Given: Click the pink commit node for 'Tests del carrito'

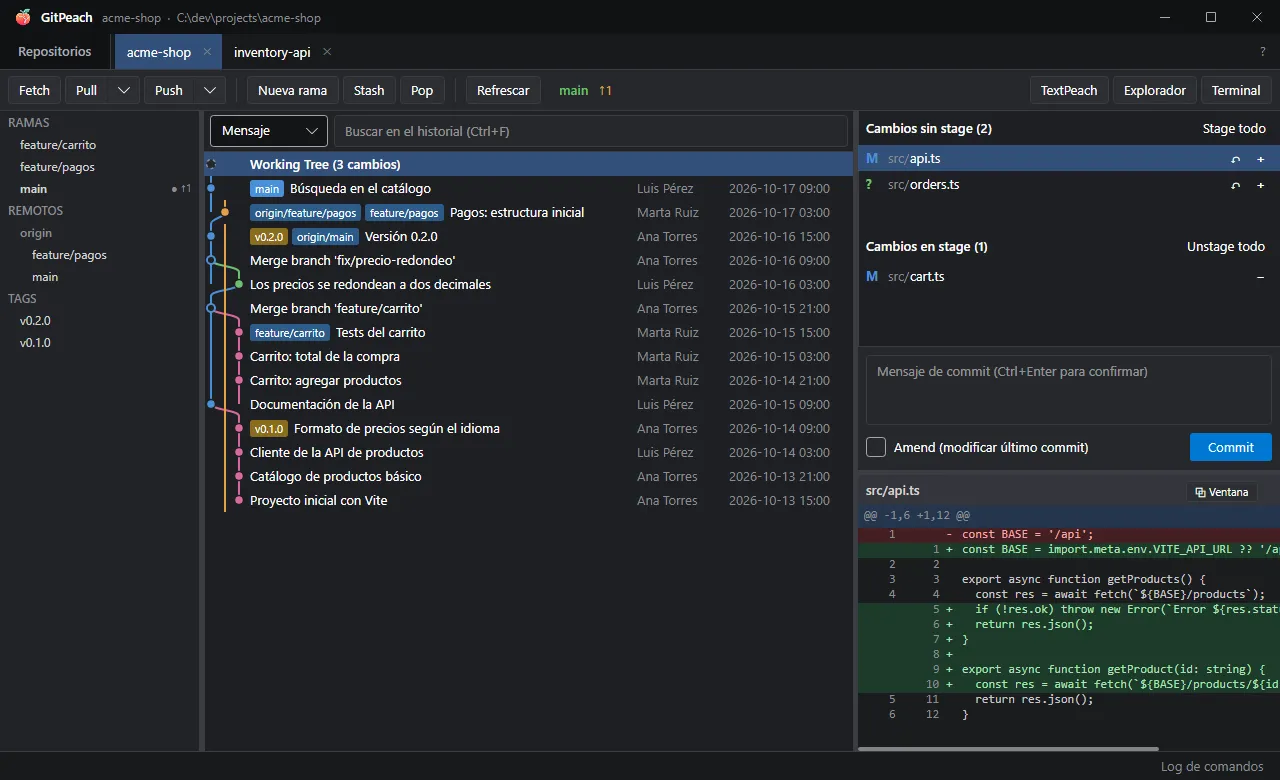Looking at the screenshot, I should 239,332.
